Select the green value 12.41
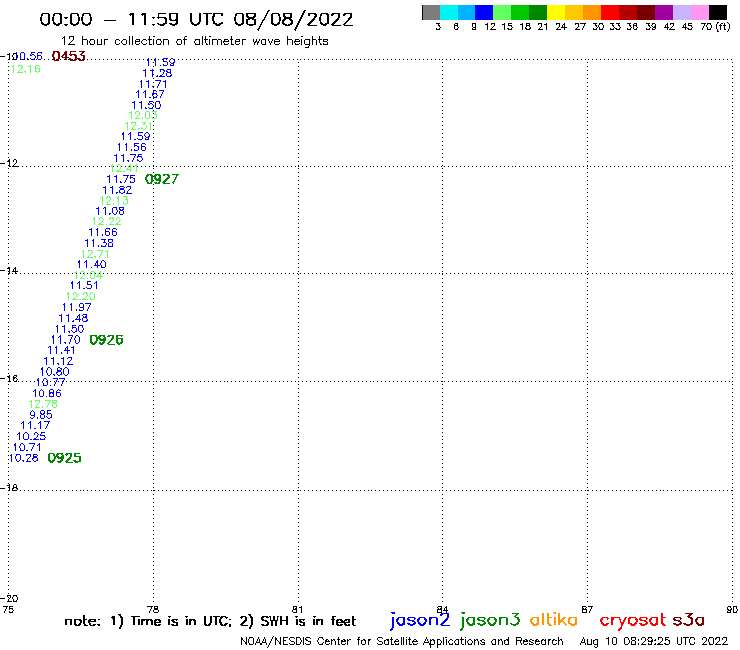The height and width of the screenshot is (650, 740). [x=125, y=169]
